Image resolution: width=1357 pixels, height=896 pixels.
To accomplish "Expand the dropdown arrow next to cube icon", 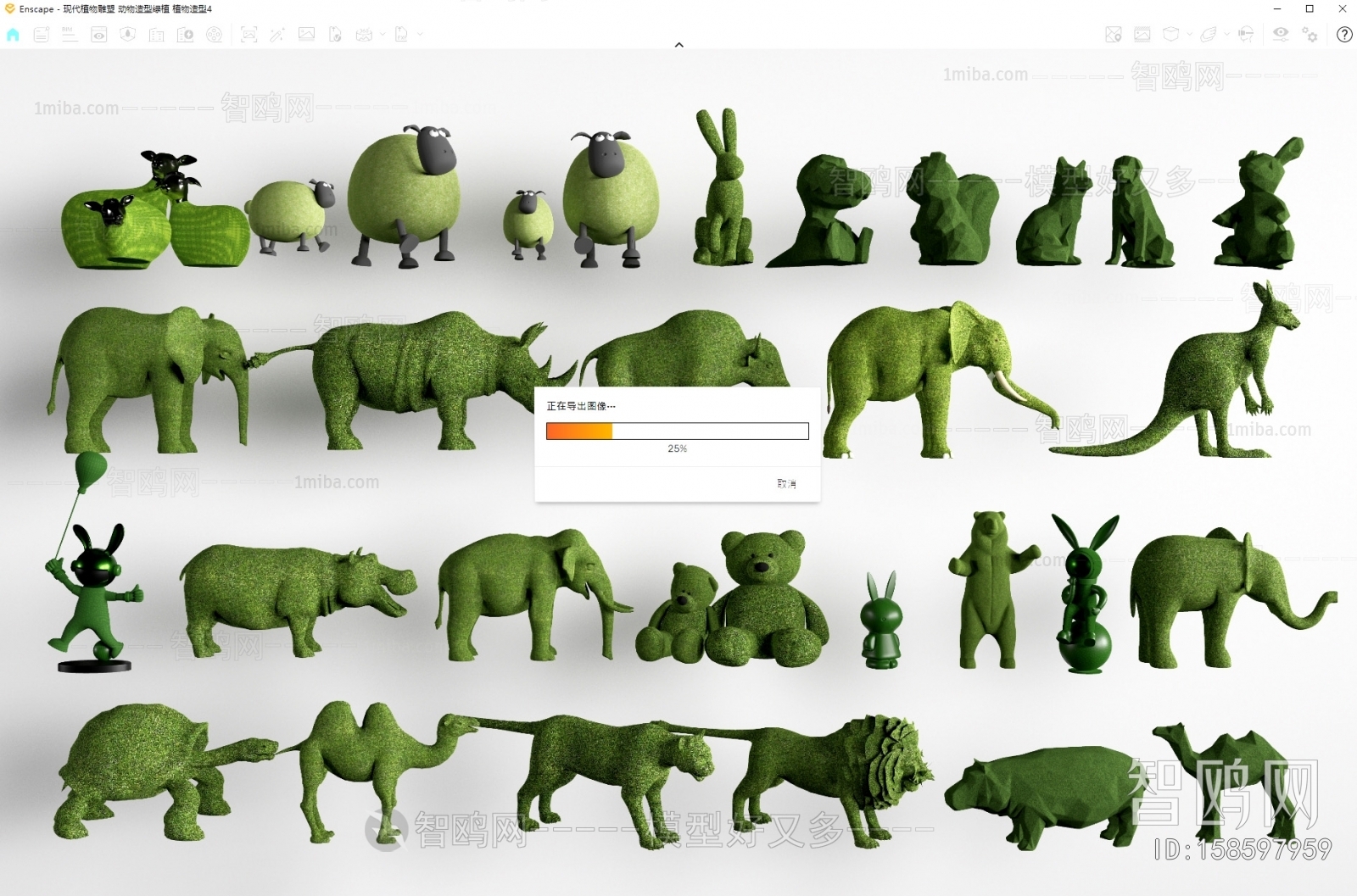I will (1189, 35).
